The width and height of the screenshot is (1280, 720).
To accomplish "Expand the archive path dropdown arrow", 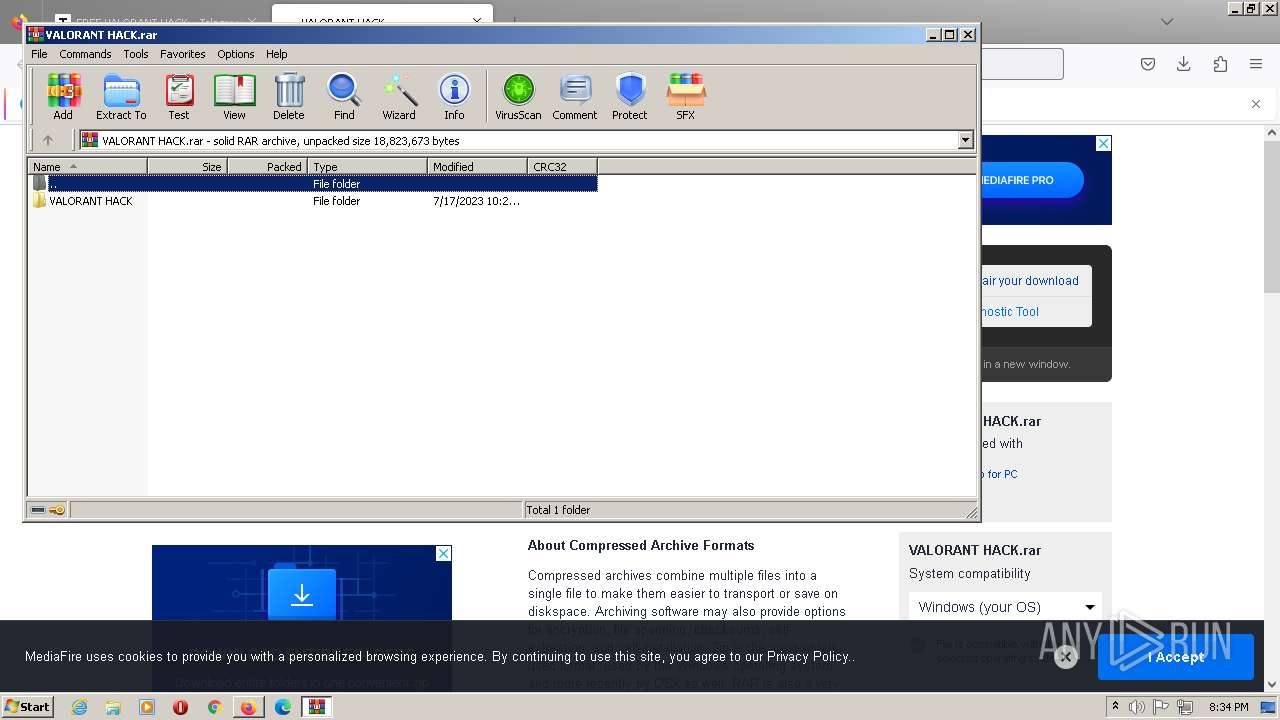I will pos(965,140).
